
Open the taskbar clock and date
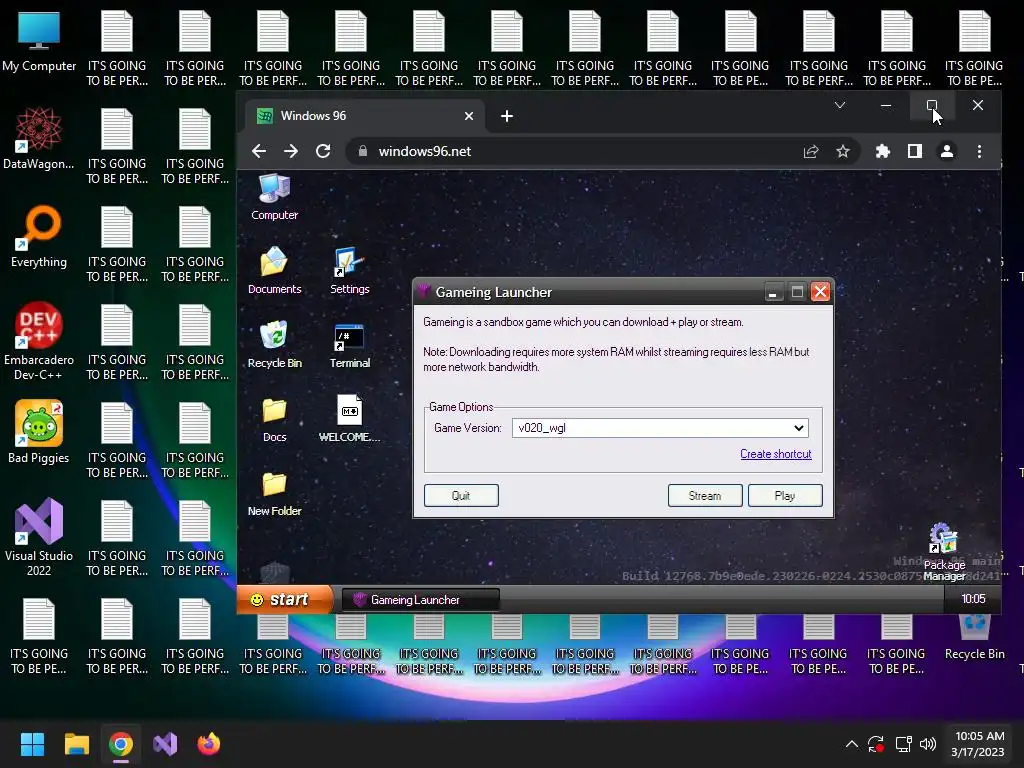(x=979, y=744)
